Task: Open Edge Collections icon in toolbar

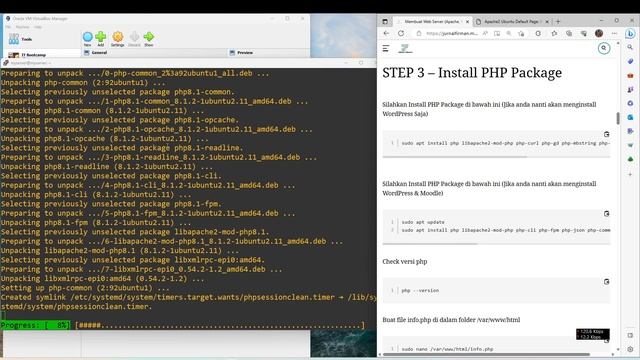Action: [x=569, y=33]
